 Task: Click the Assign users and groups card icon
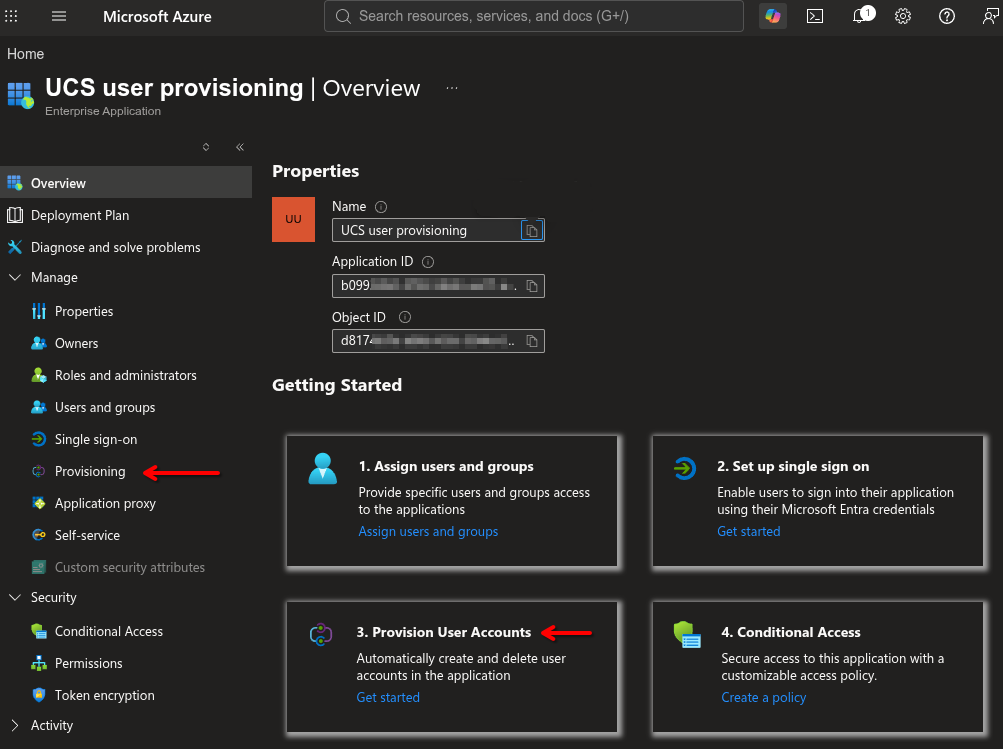point(322,468)
